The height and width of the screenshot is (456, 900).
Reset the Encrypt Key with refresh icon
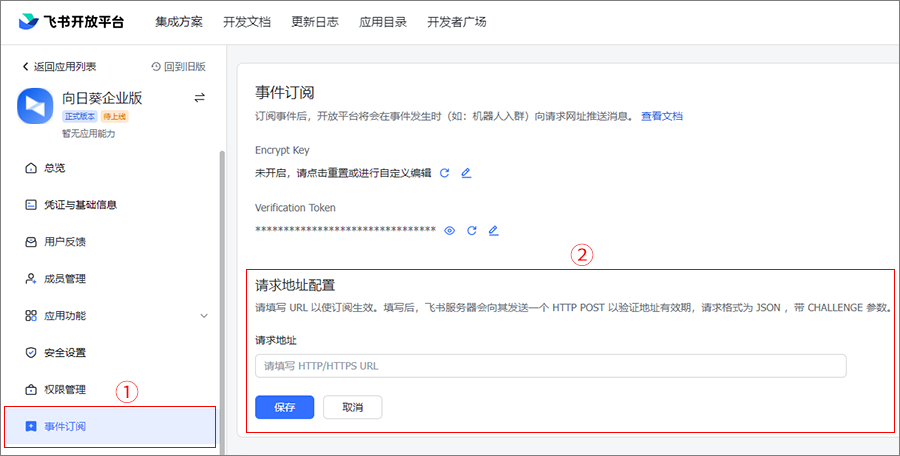tap(445, 173)
